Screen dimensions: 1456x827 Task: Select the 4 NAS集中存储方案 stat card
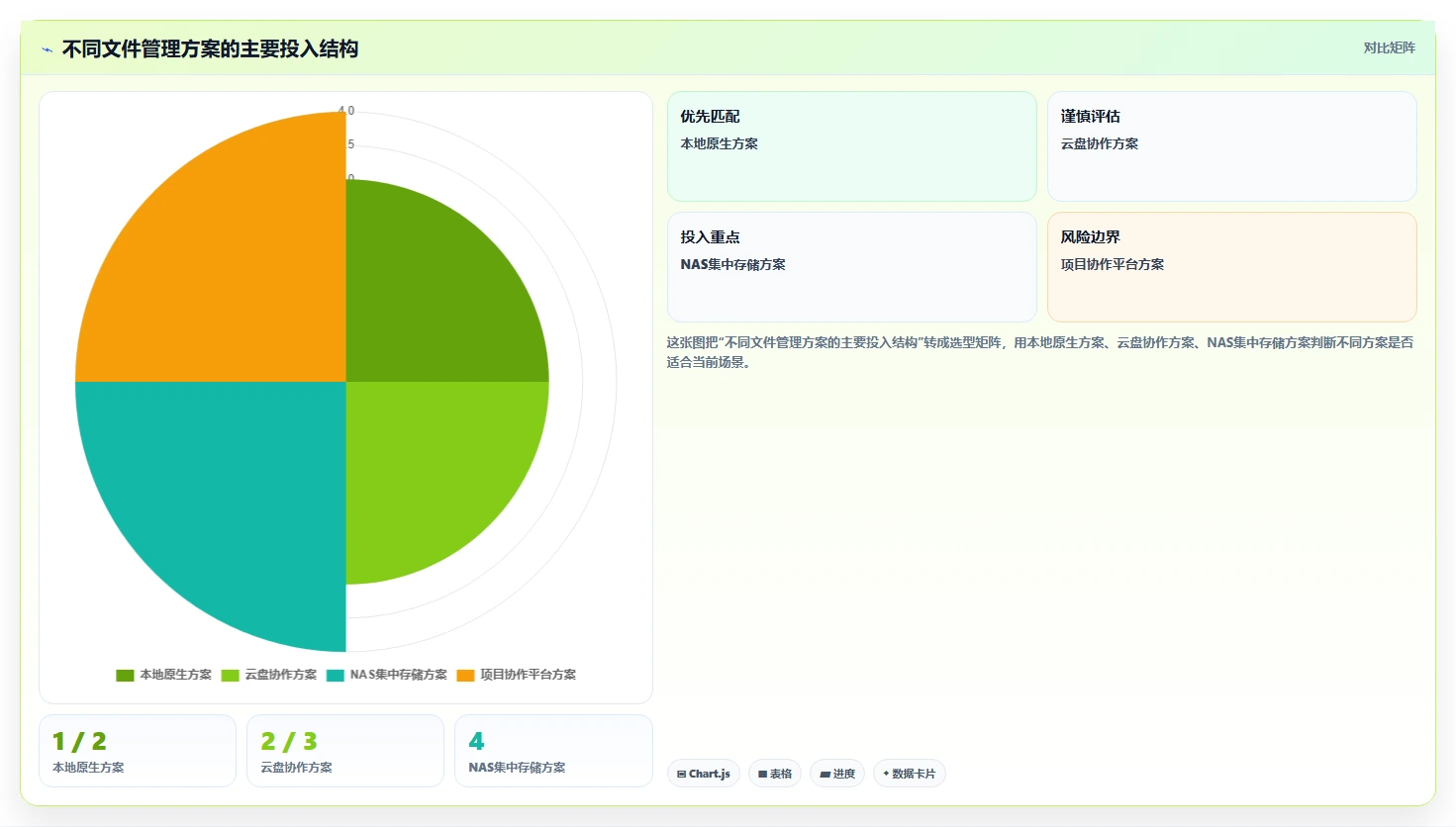553,751
